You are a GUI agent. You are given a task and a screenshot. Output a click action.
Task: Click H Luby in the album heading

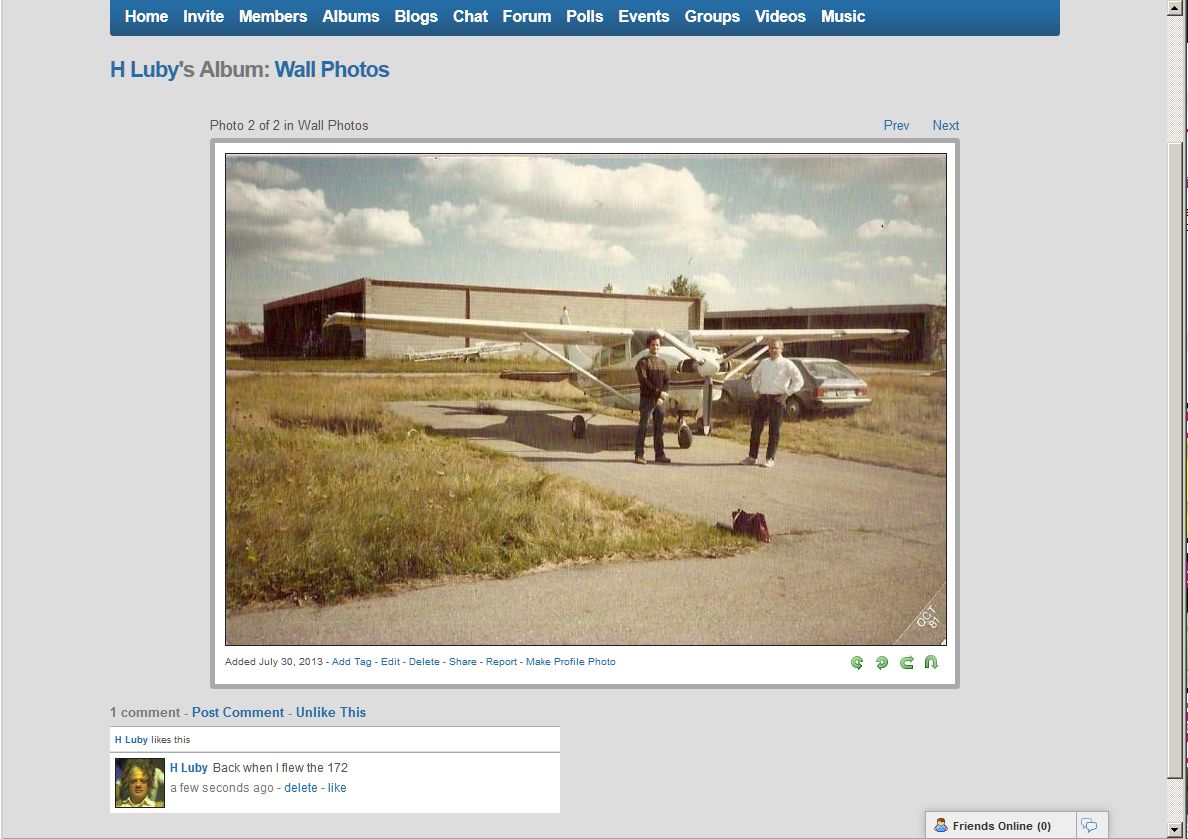tap(144, 70)
